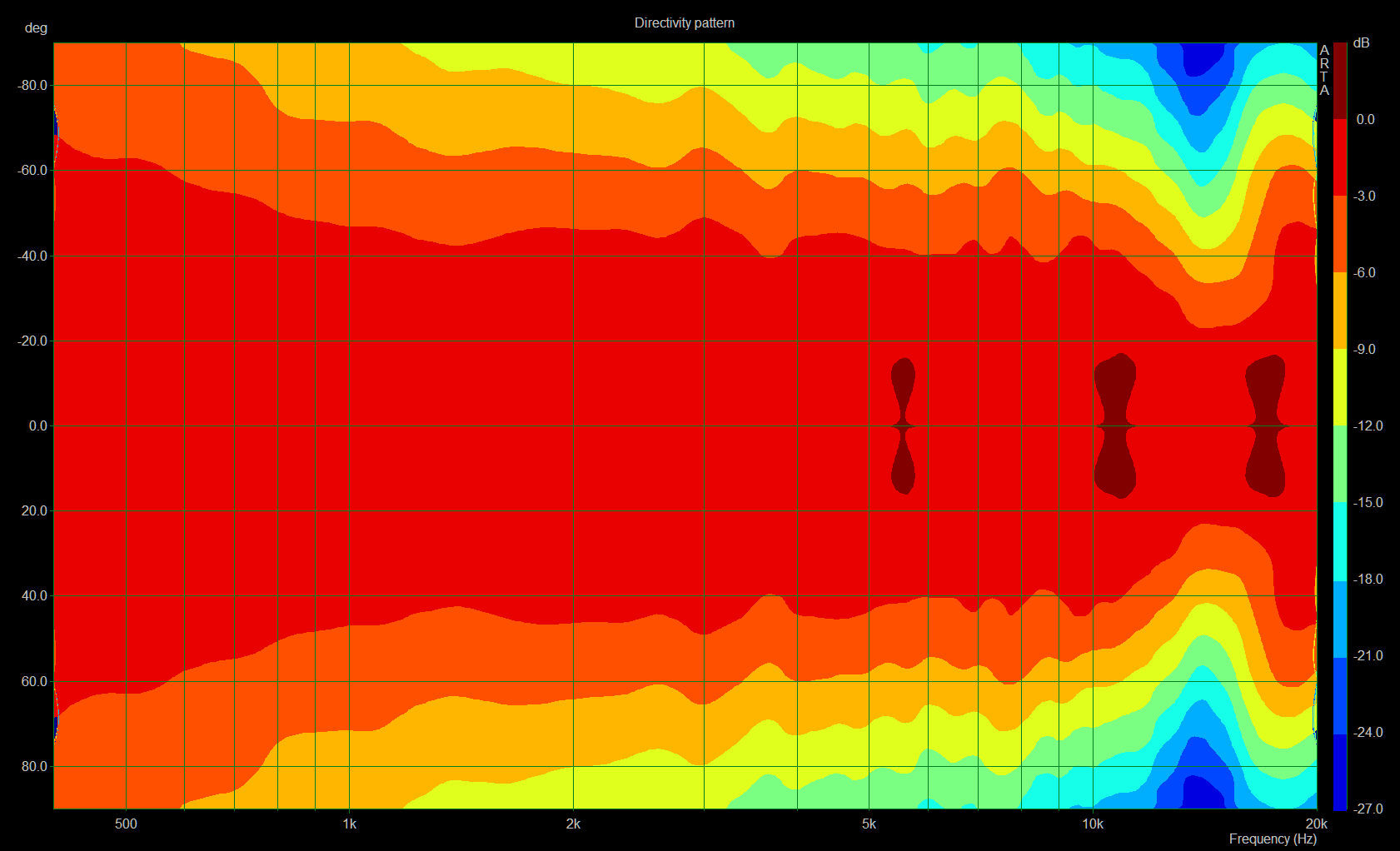Click the 2k frequency axis label
The width and height of the screenshot is (1400, 851).
(573, 824)
